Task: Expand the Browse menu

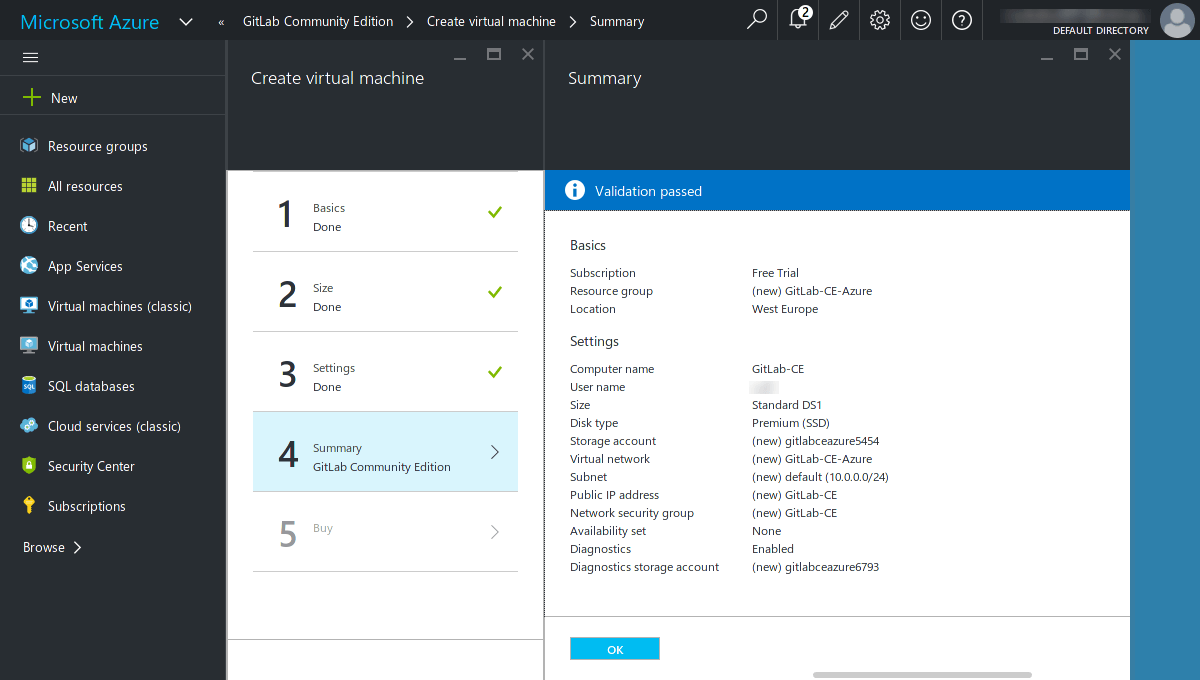Action: click(x=50, y=547)
